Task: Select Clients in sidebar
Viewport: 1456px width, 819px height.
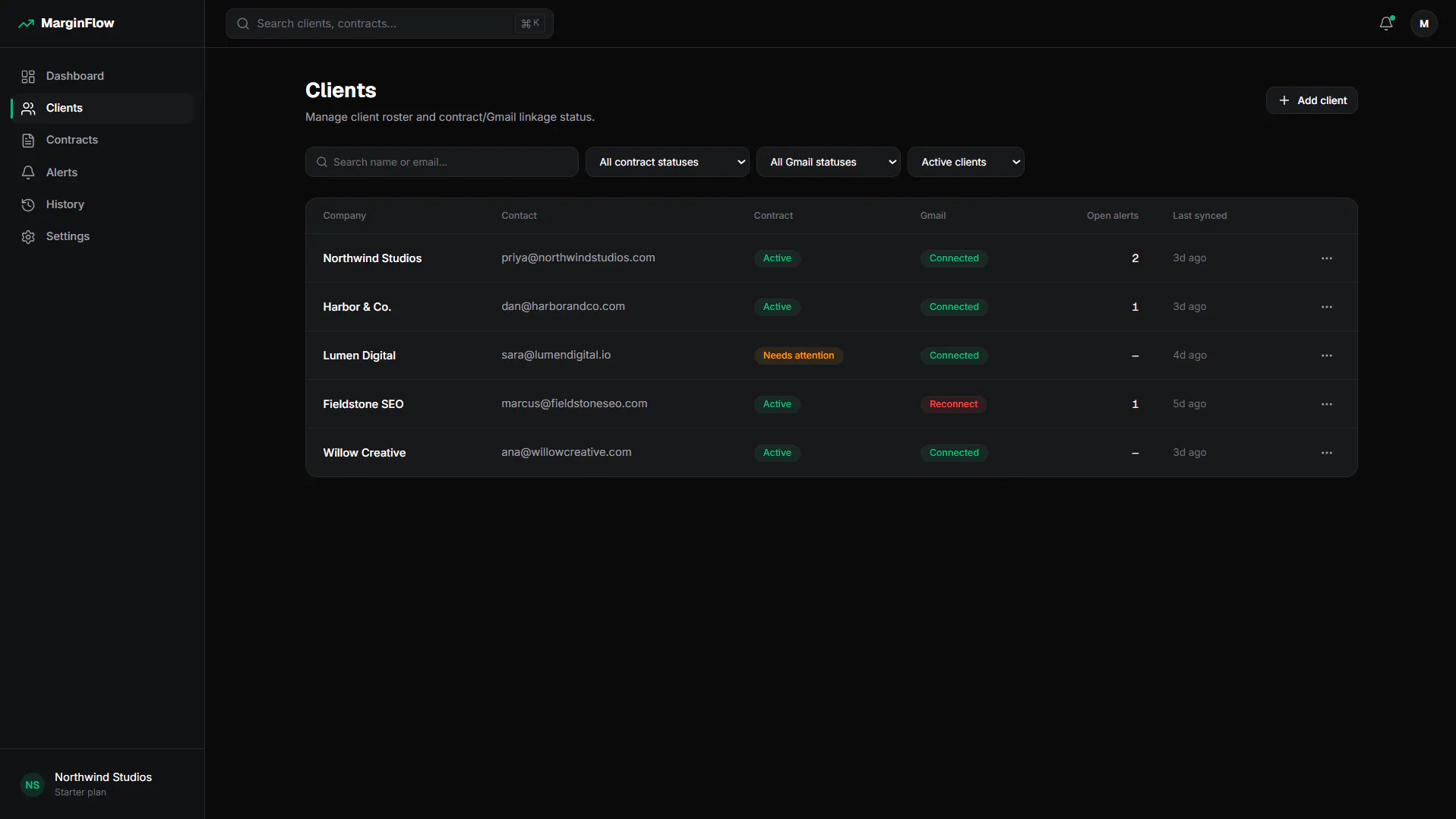Action: [103, 109]
